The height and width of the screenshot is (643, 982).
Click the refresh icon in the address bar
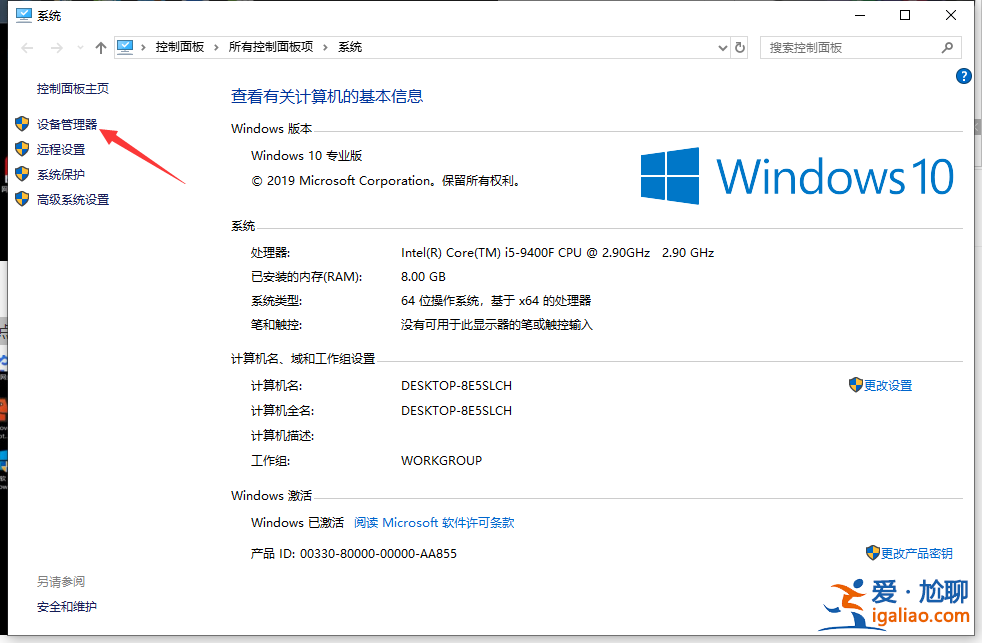tap(739, 46)
